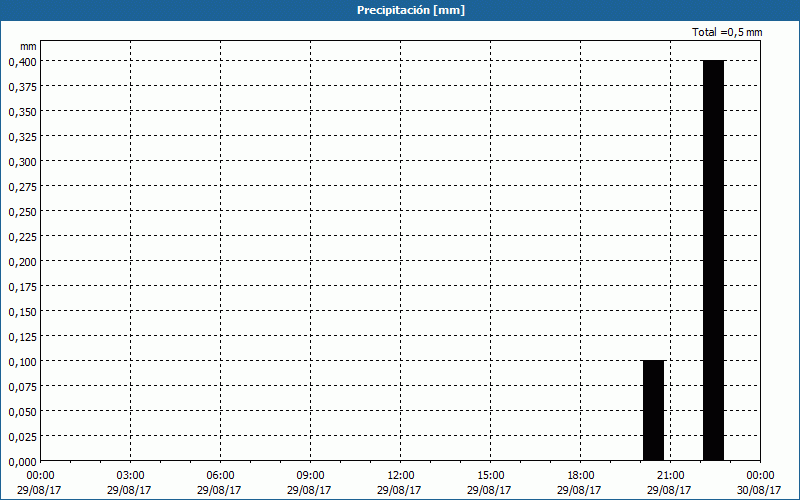Click the Precipitación [mm] title bar
Screen dimensions: 800x500
click(400, 10)
